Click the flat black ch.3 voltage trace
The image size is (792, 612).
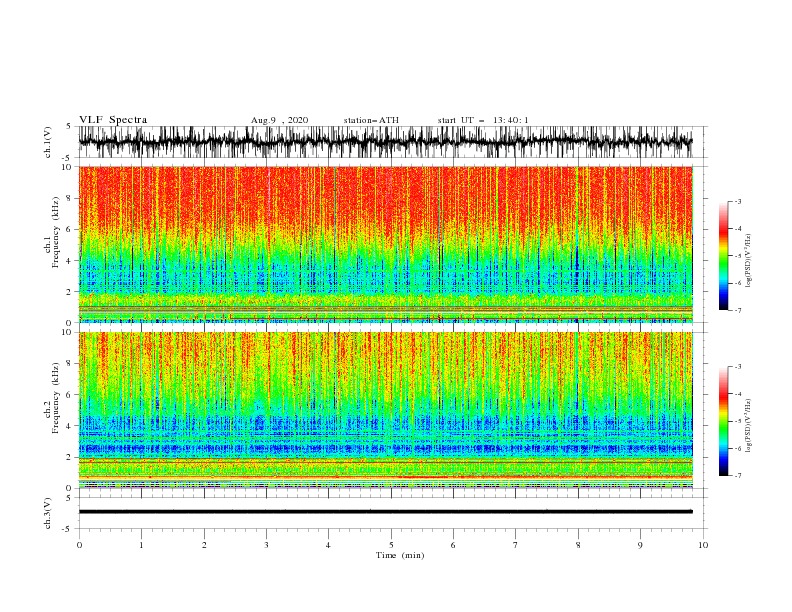tap(385, 512)
